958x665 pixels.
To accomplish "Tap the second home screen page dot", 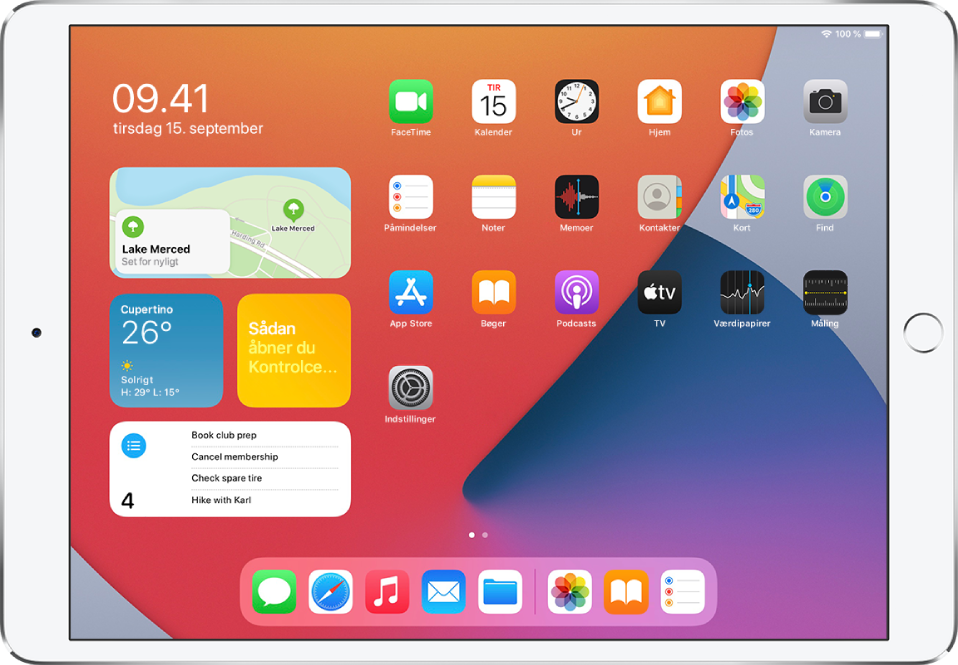I will [x=485, y=535].
